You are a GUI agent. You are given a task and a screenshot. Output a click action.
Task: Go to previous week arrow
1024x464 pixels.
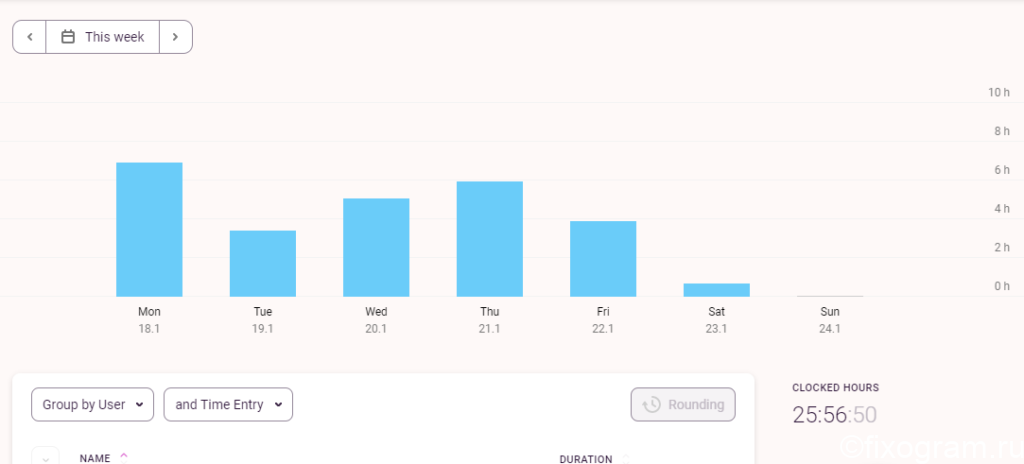pos(29,37)
